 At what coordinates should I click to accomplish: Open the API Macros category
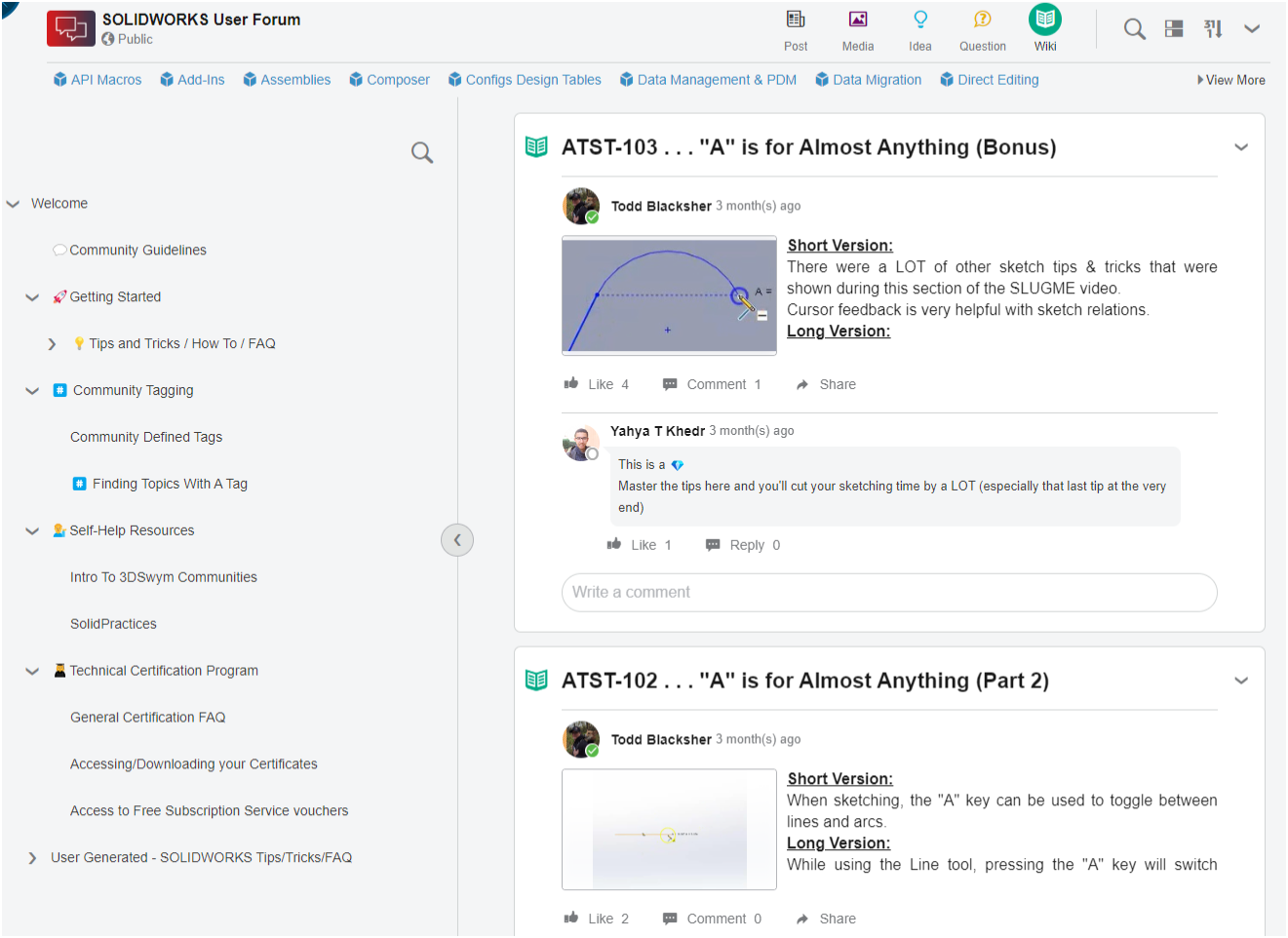click(98, 80)
